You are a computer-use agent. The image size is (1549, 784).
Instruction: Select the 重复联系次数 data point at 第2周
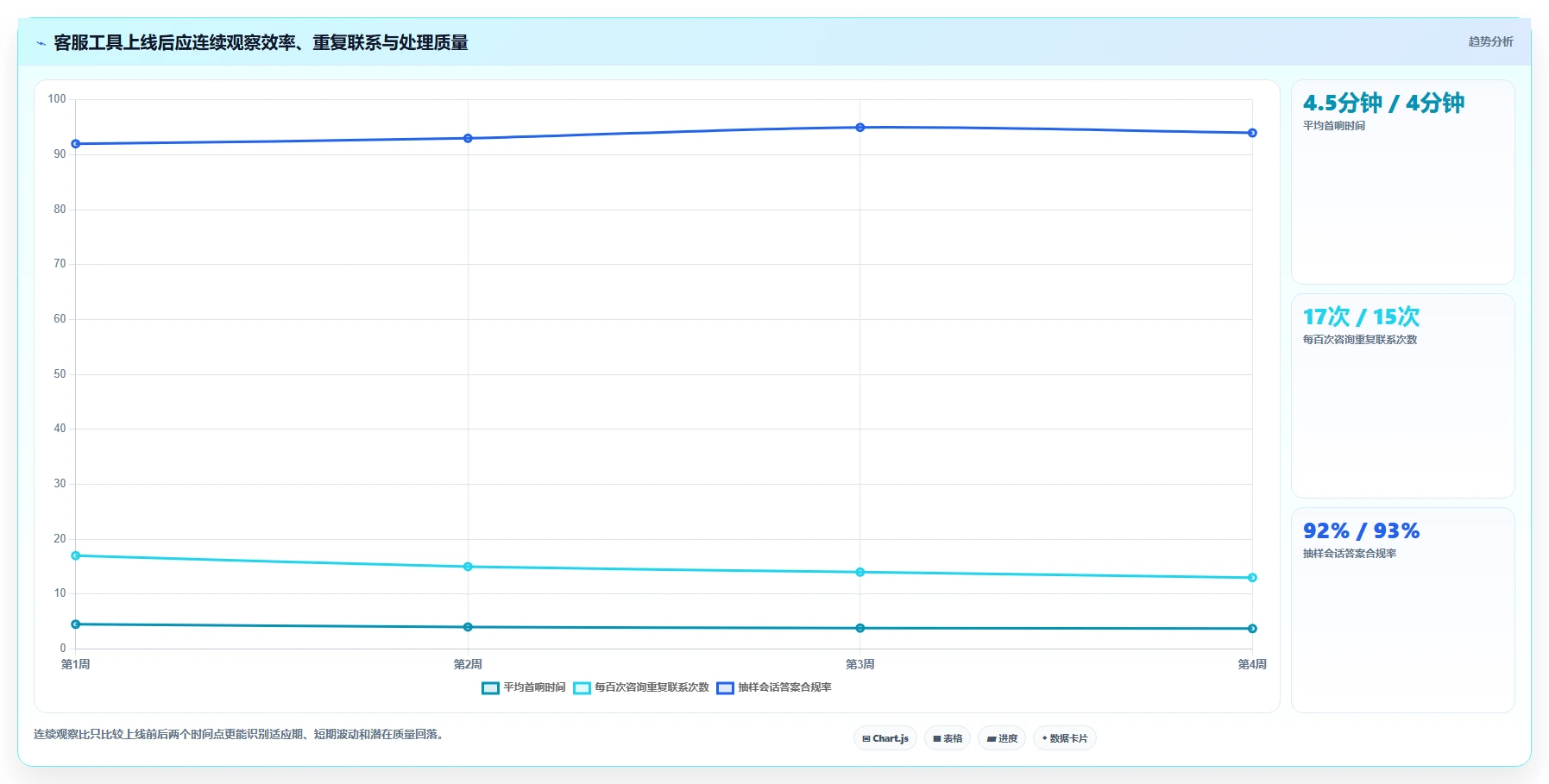468,567
